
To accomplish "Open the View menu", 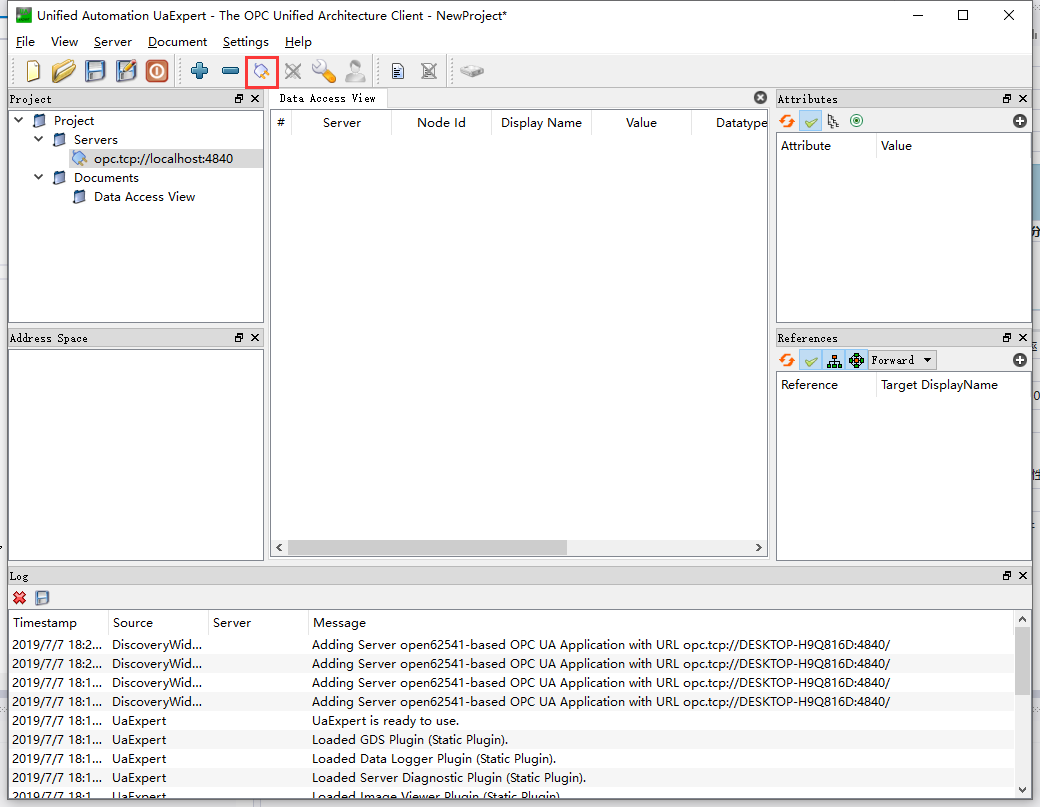I will click(64, 42).
